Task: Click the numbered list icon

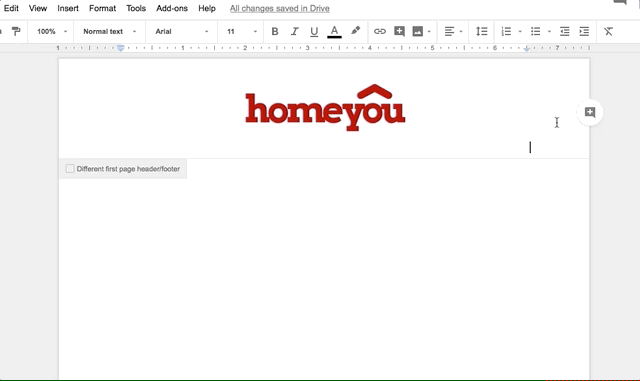Action: [506, 31]
